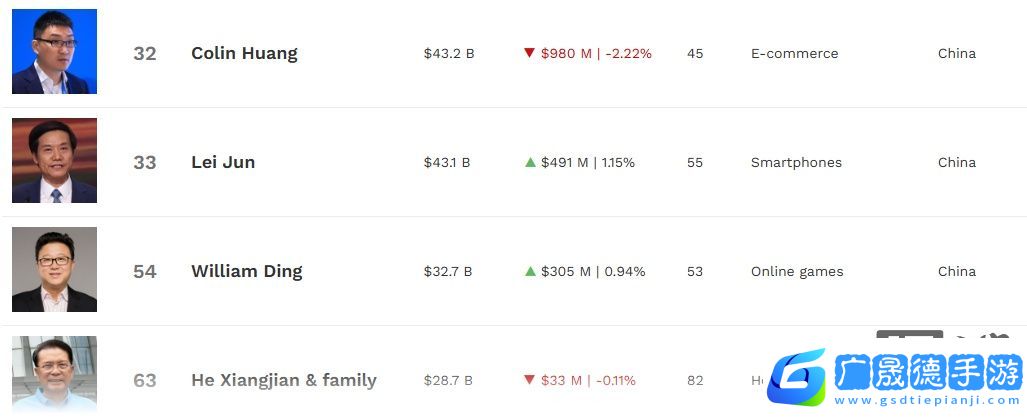Screen dimensions: 1027x420
Task: Open Lei Jun's profile photo
Action: (54, 161)
